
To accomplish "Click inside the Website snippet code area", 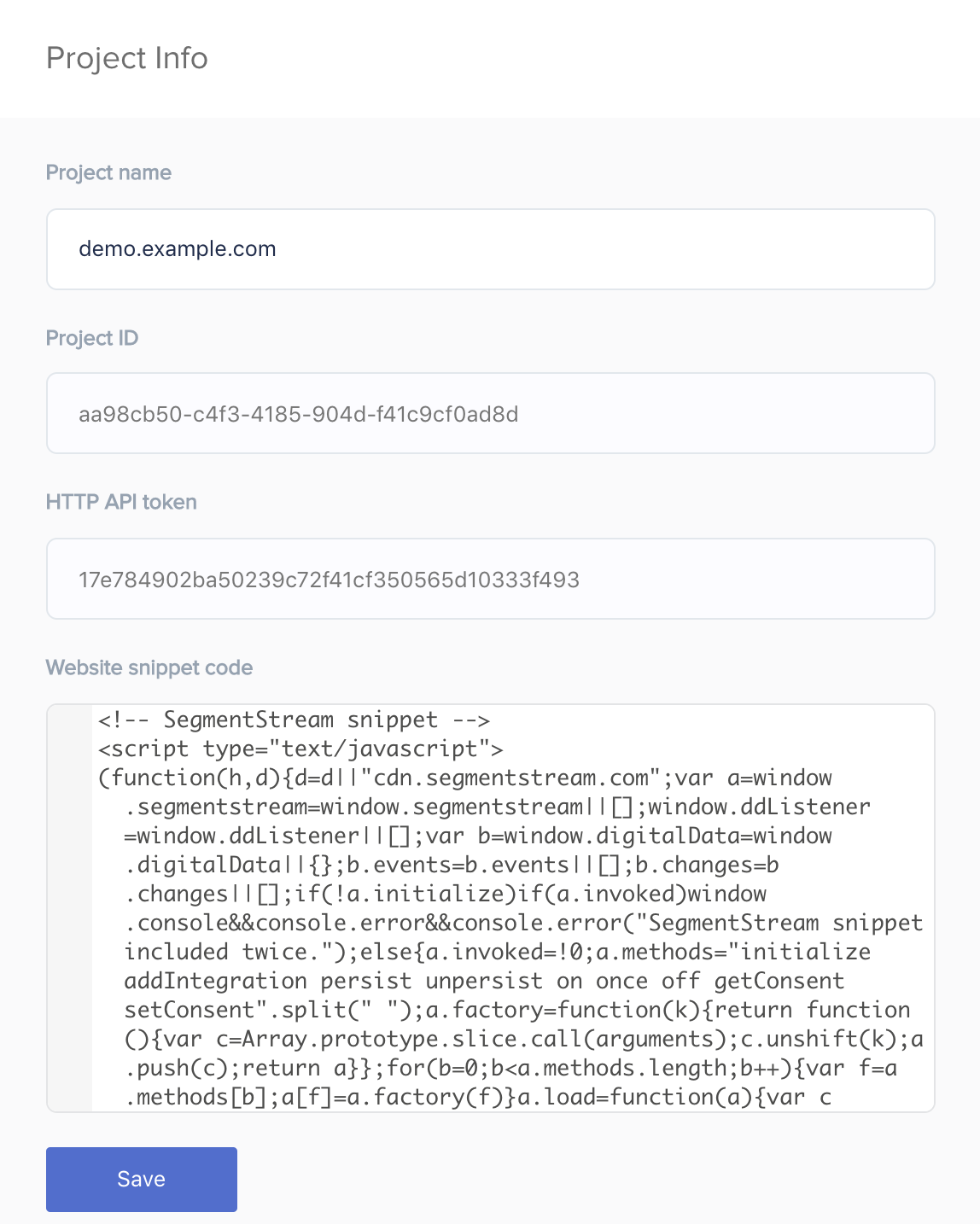I will (x=512, y=908).
